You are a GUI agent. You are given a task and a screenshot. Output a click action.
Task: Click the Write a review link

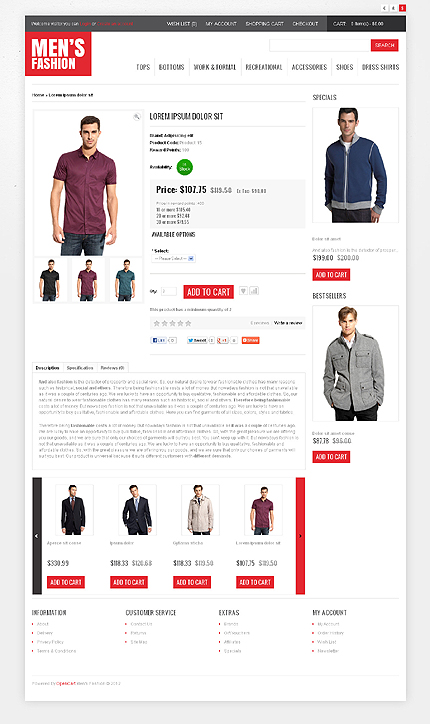click(x=288, y=323)
